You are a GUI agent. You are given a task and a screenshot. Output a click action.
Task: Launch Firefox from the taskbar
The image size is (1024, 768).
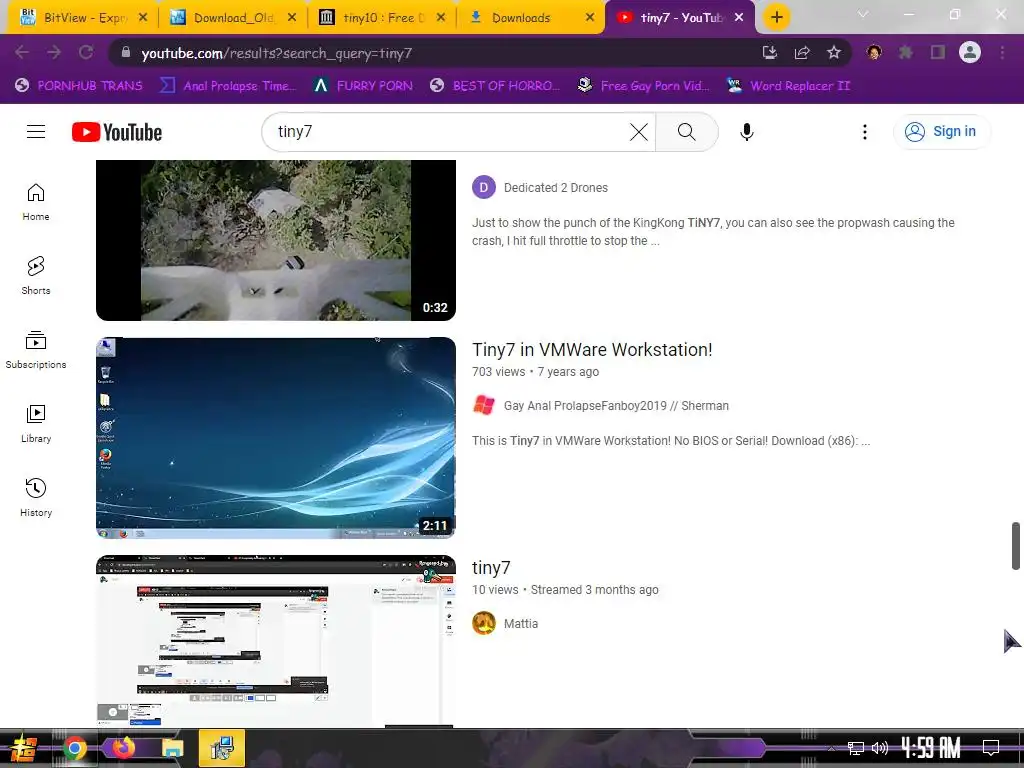(x=123, y=747)
